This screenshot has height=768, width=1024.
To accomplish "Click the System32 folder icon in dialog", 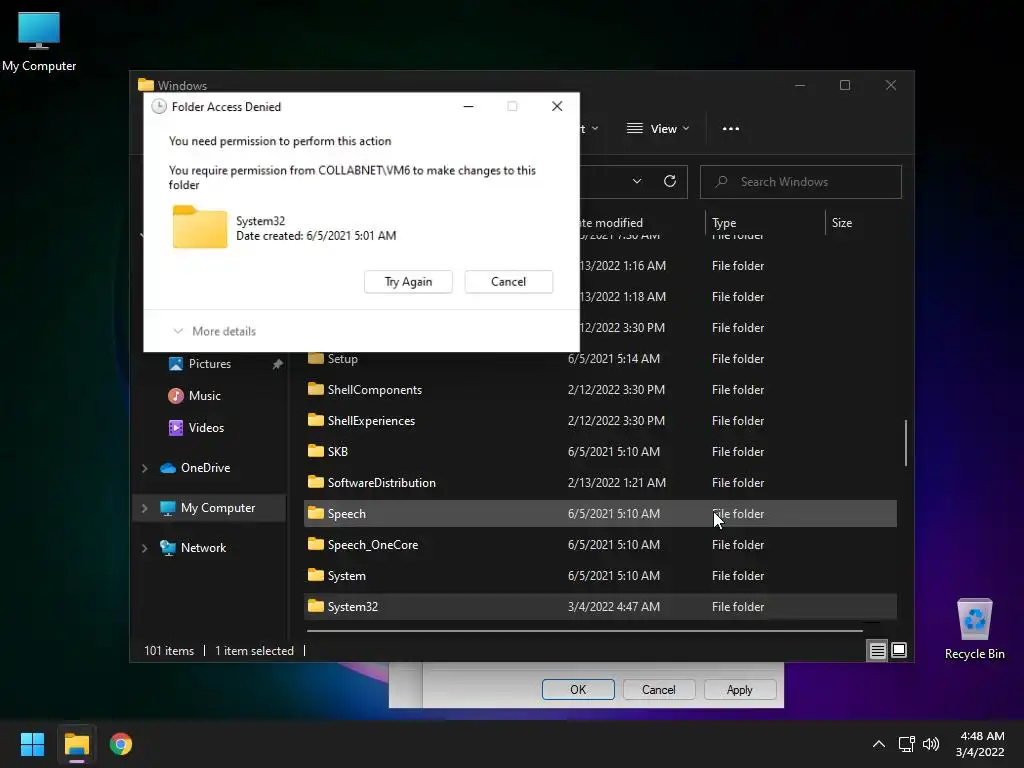I will (199, 227).
